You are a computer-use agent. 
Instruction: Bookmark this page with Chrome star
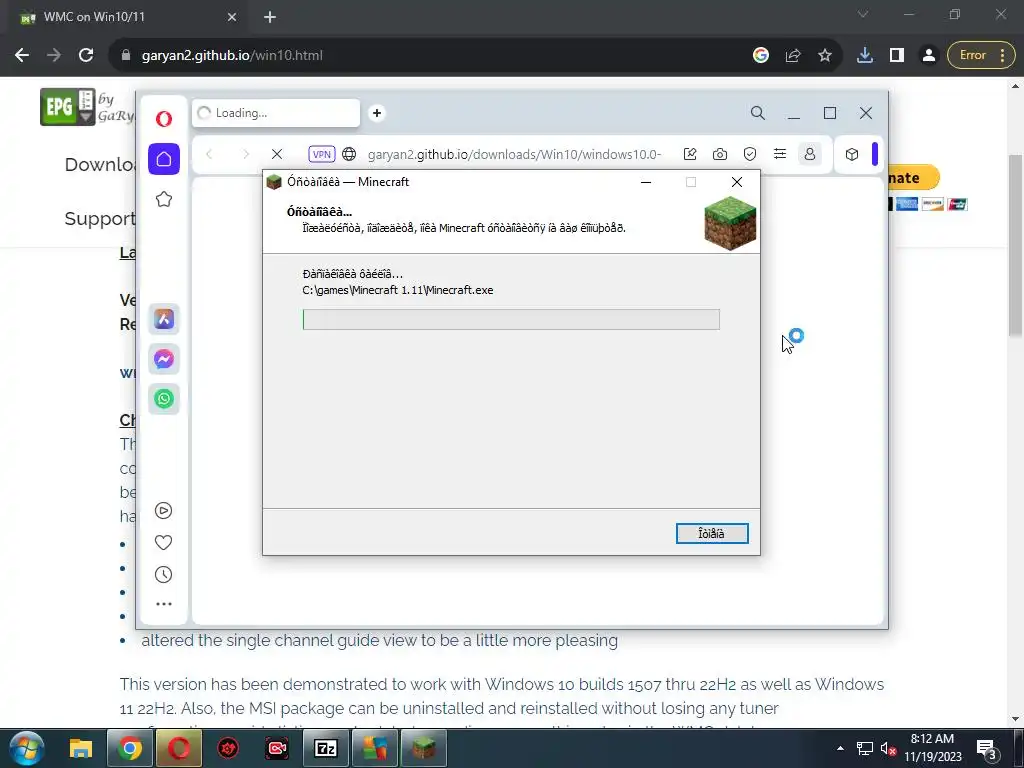point(825,56)
